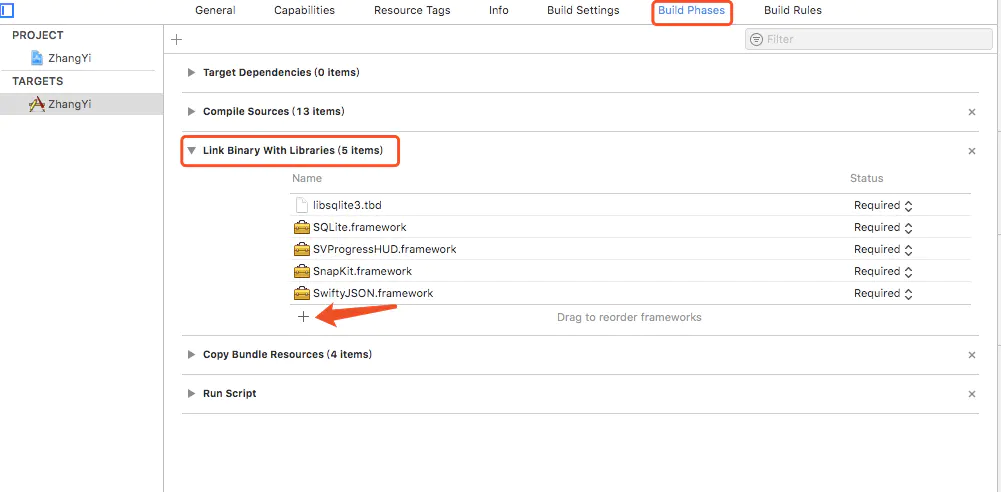
Task: Select the ZhangYi target app icon
Action: pos(38,104)
